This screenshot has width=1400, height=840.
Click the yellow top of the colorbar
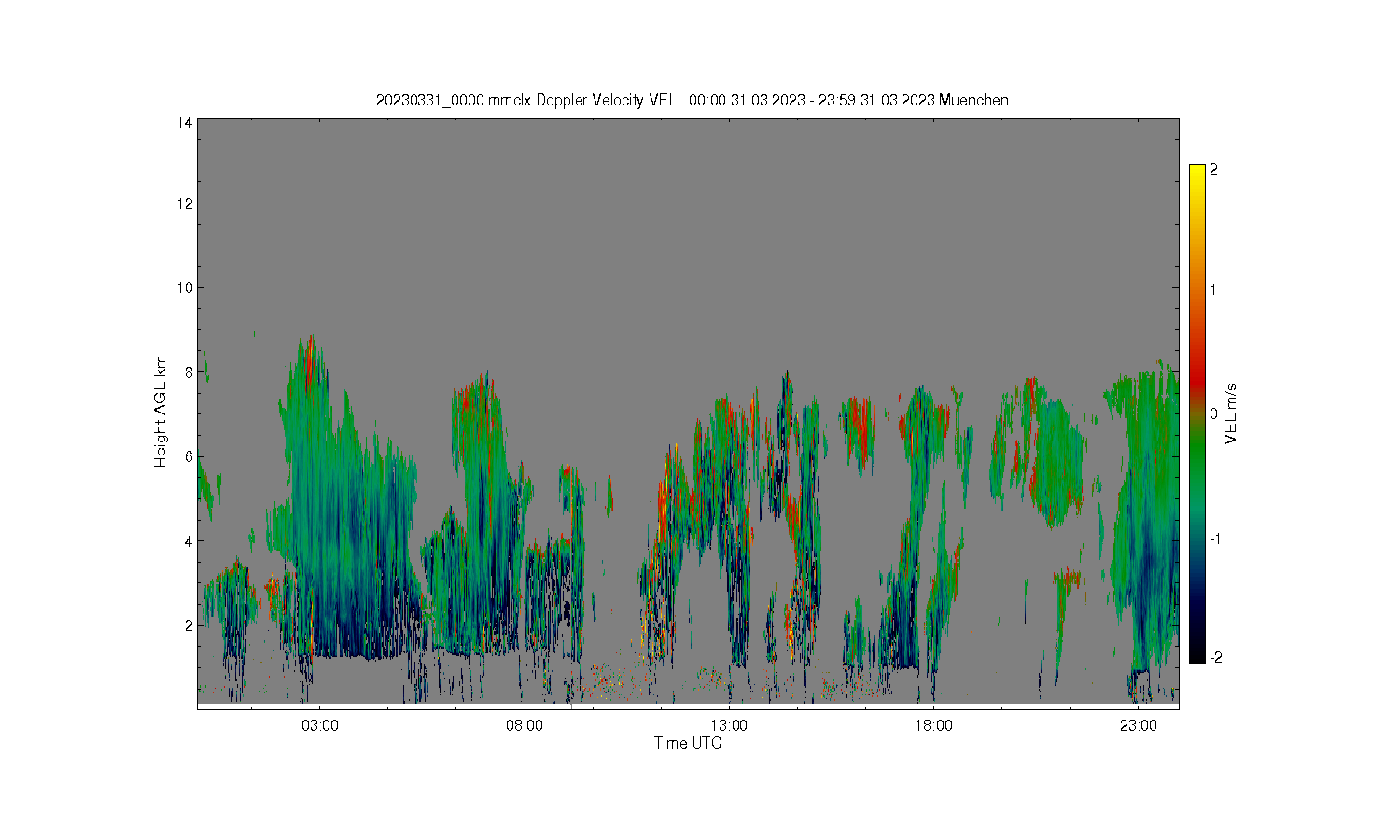(1197, 174)
